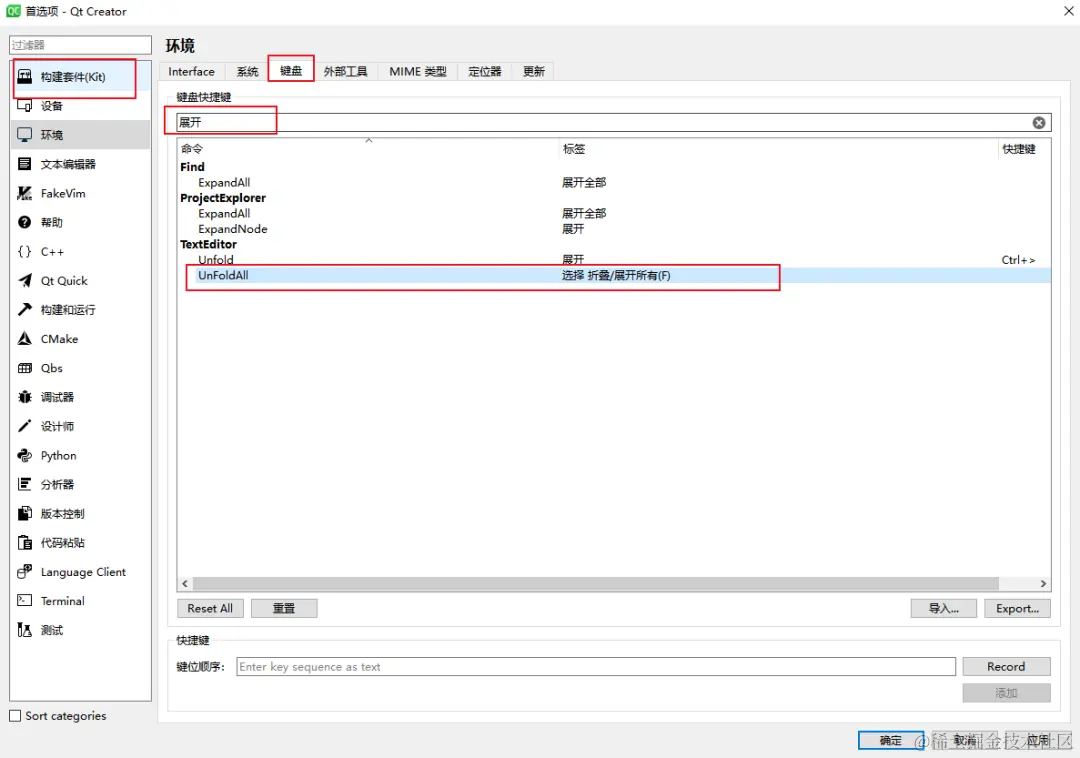Switch to the 系统 tab
Image resolution: width=1080 pixels, height=758 pixels.
pyautogui.click(x=247, y=72)
